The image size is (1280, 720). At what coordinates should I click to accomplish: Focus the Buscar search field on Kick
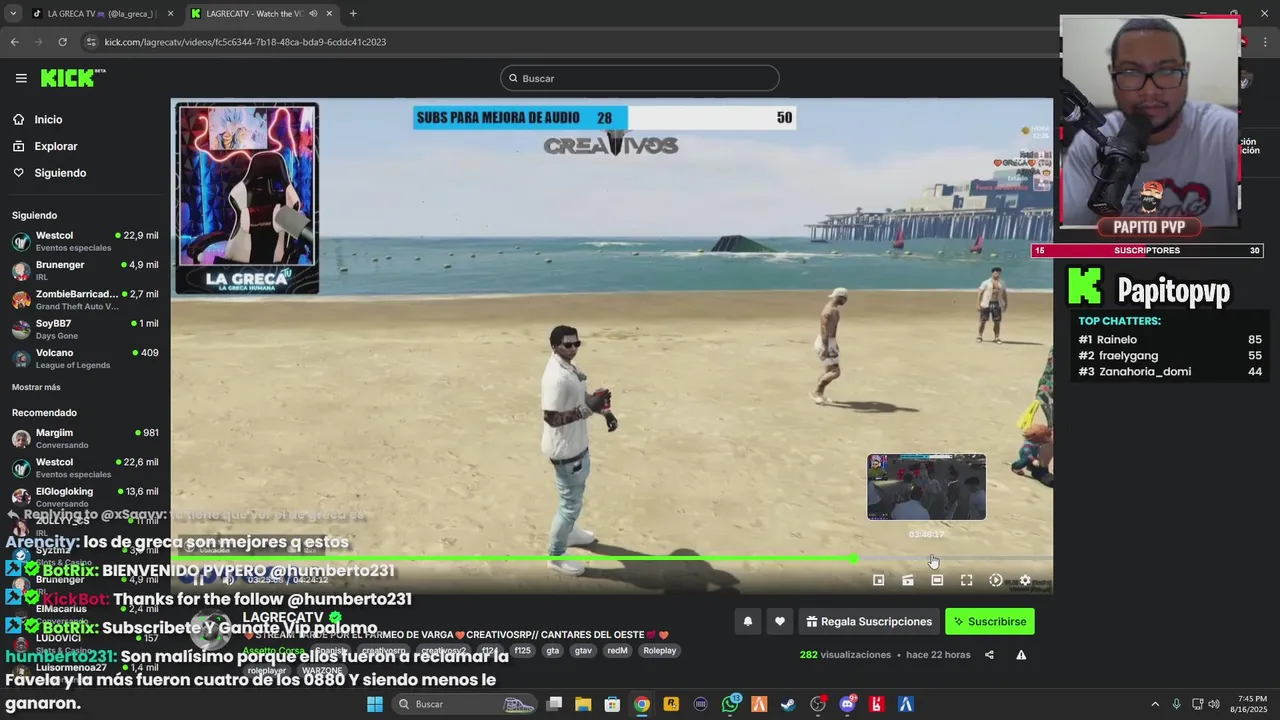pos(640,78)
